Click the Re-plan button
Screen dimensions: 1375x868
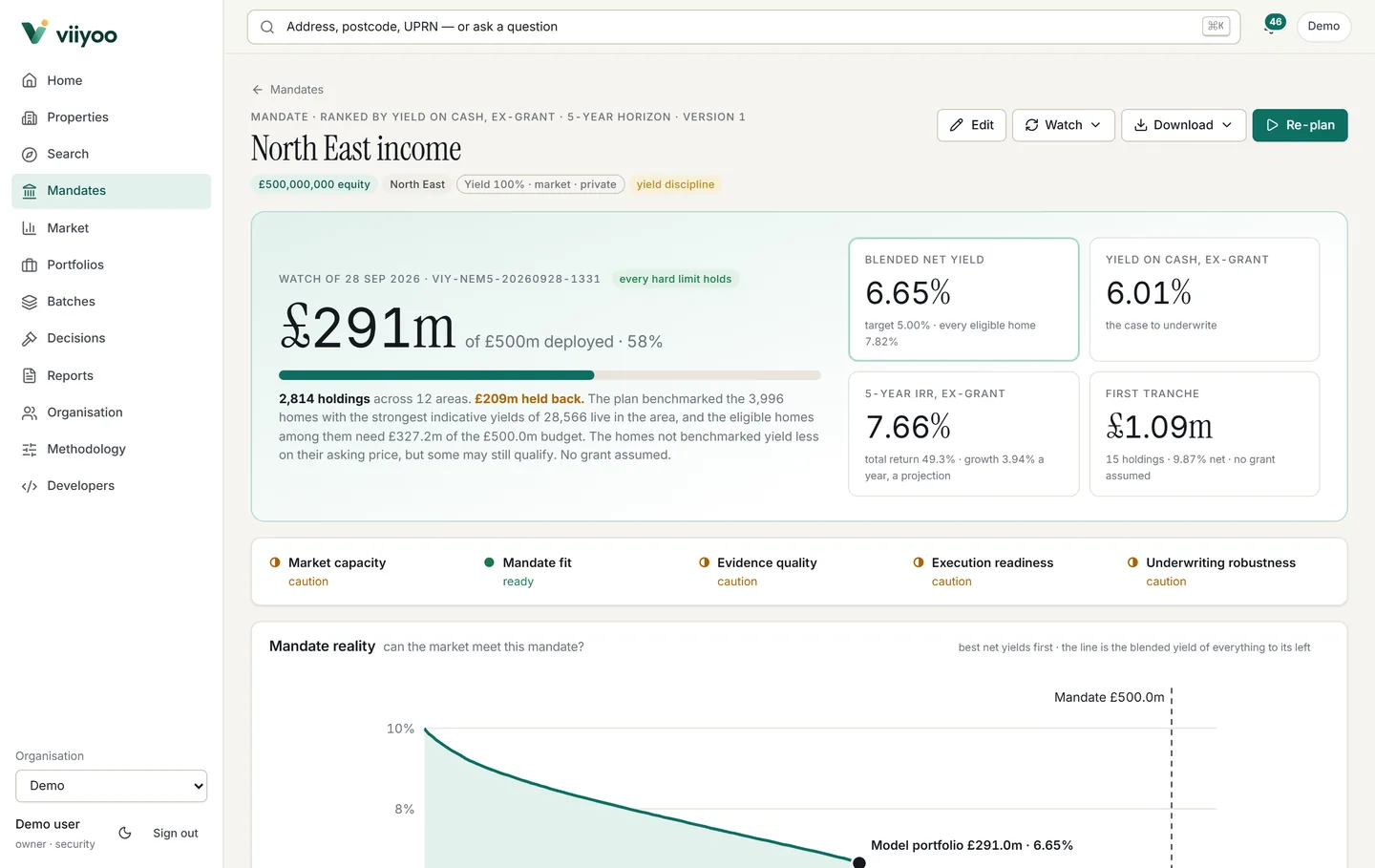click(1300, 125)
